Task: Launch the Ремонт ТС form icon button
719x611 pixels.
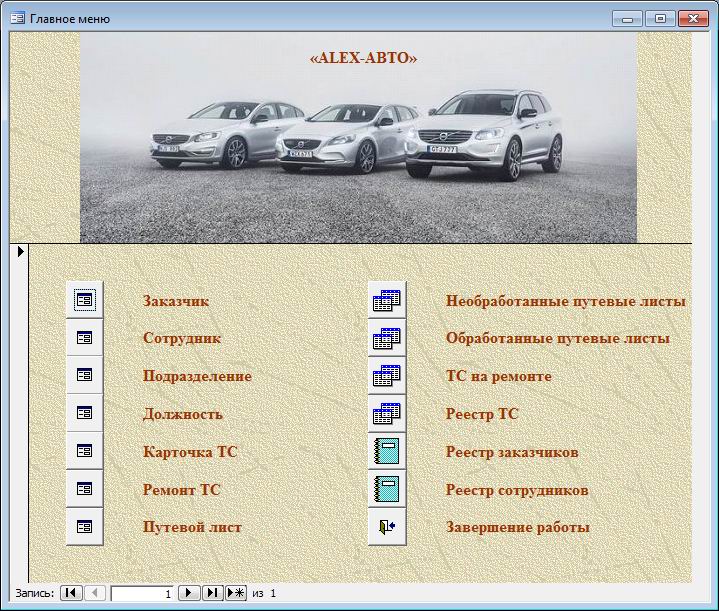Action: point(85,489)
